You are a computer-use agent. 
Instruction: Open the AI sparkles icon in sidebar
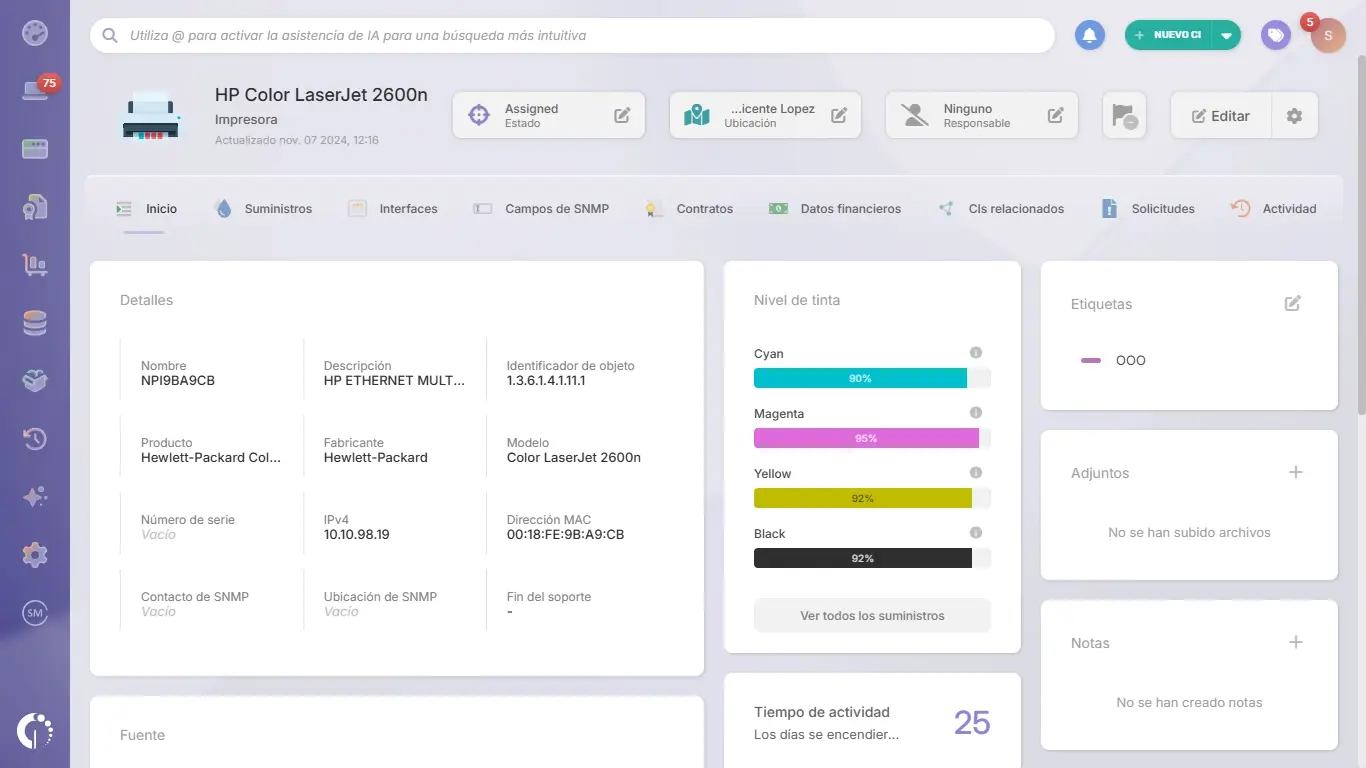35,497
